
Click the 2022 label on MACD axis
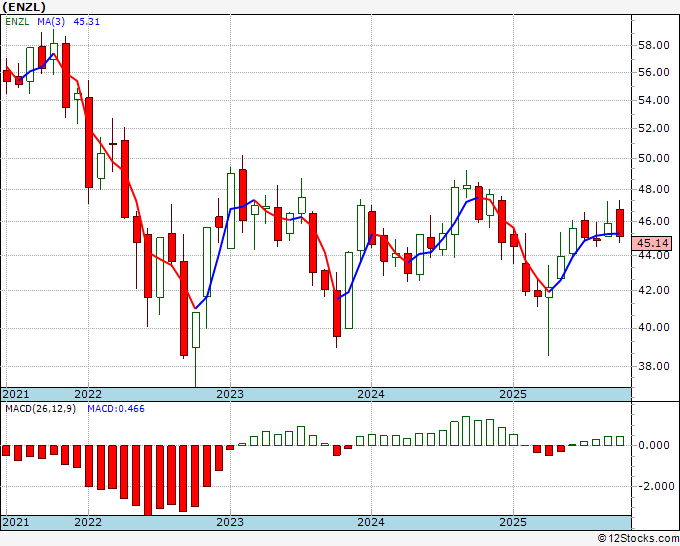(88, 522)
